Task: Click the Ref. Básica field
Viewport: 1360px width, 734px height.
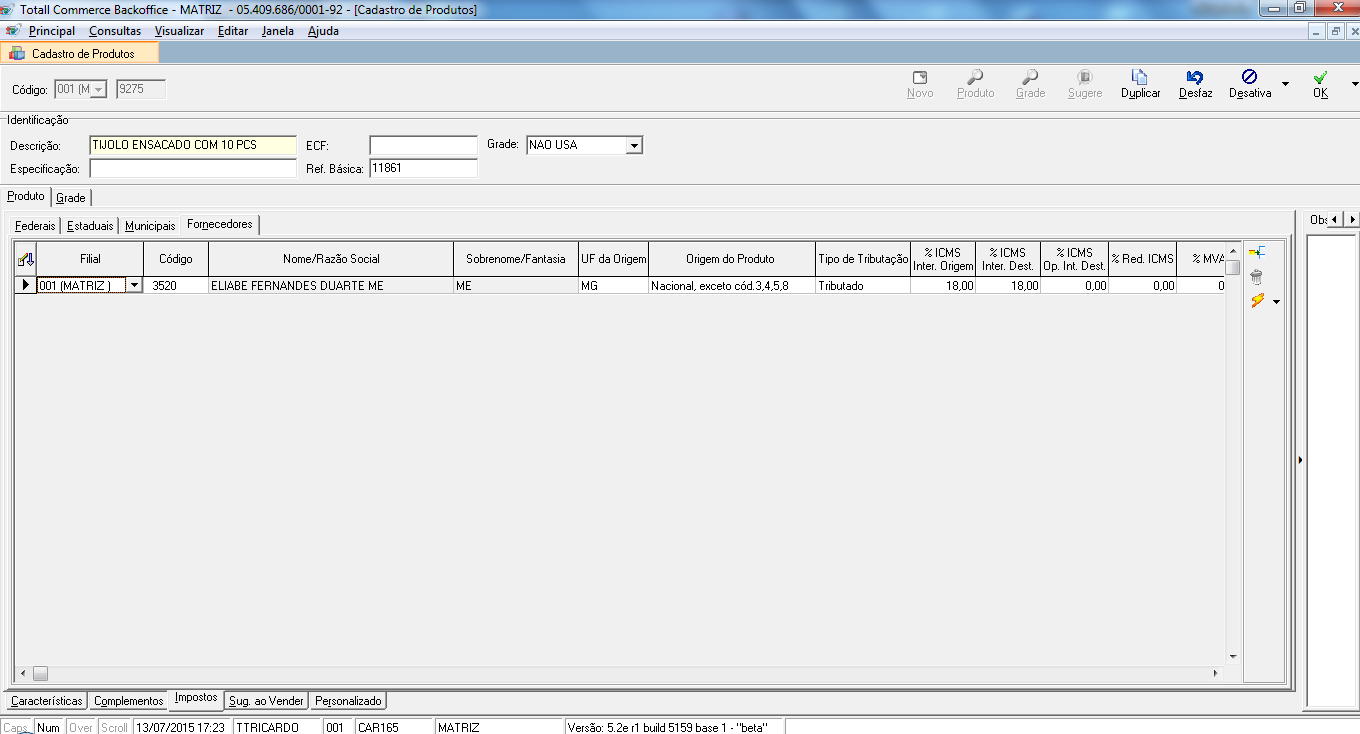Action: coord(423,169)
